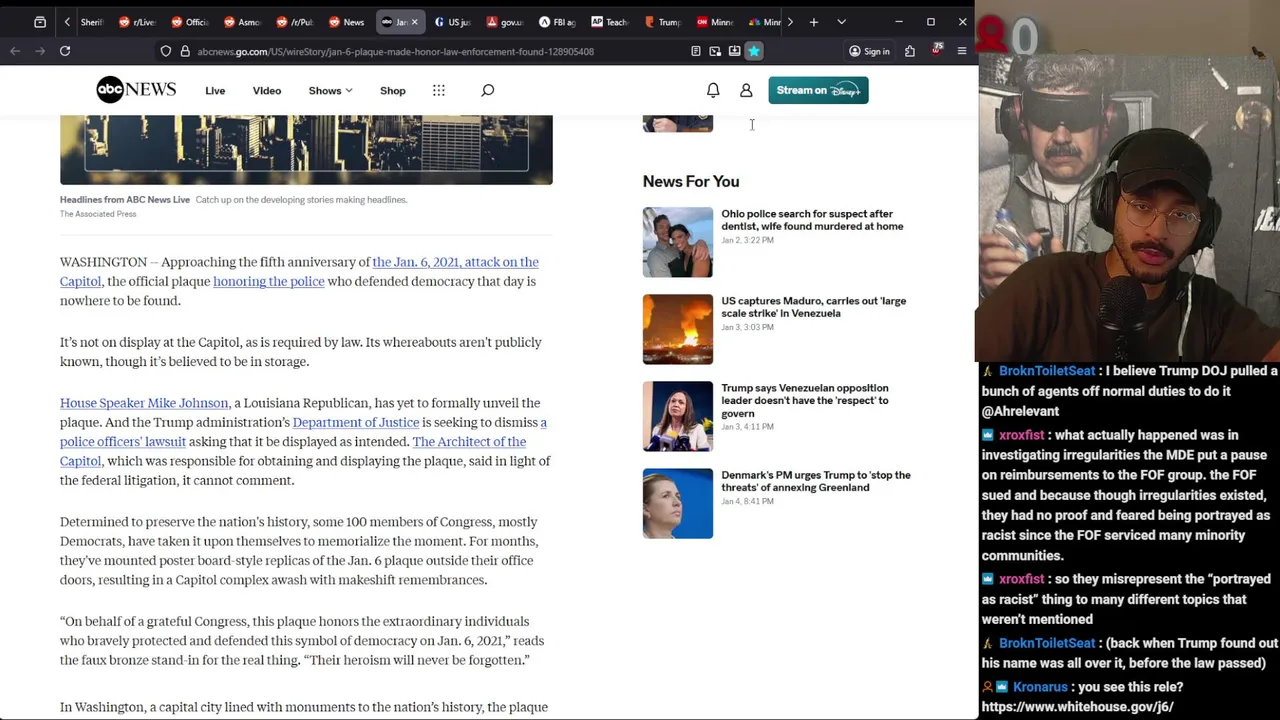This screenshot has width=1280, height=720.
Task: Switch to the Trump tab
Action: point(662,22)
